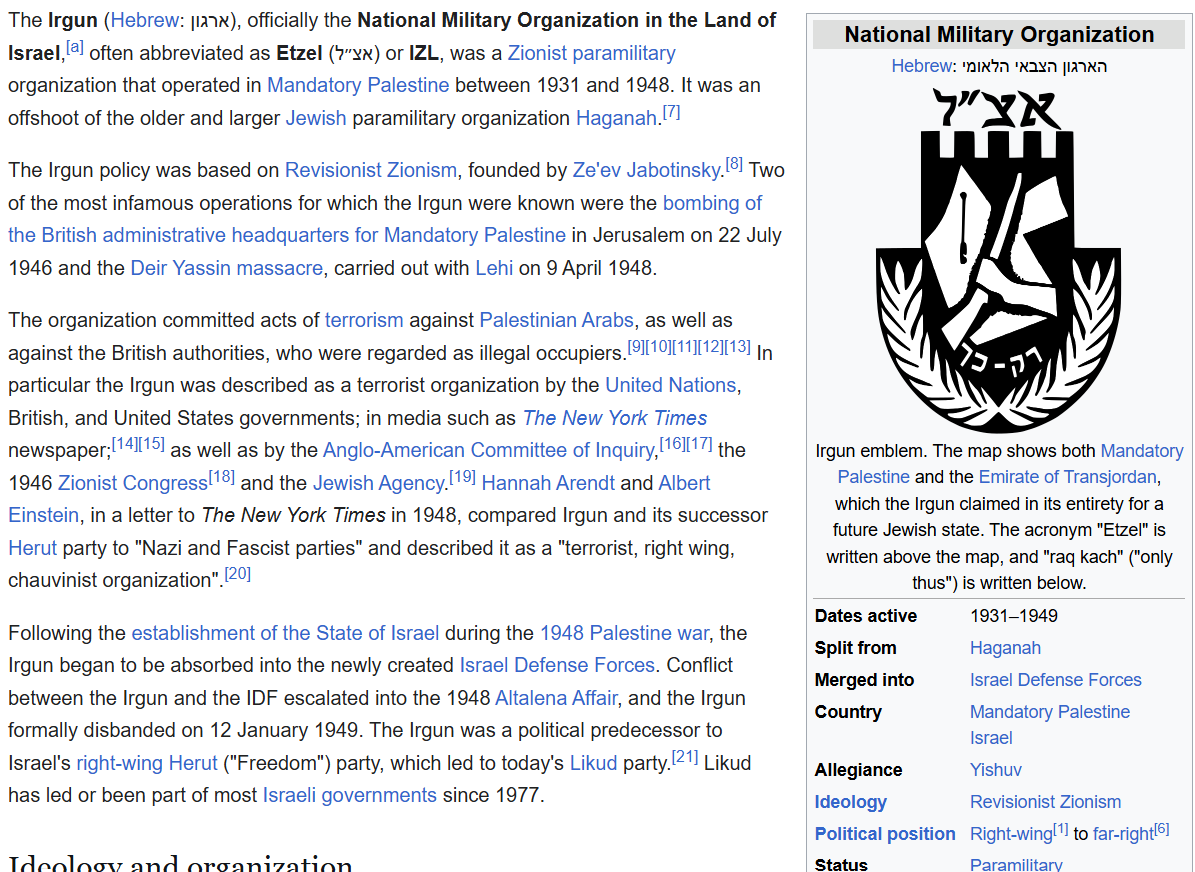Open The New York Times italic link
The width and height of the screenshot is (1195, 872).
tap(614, 418)
